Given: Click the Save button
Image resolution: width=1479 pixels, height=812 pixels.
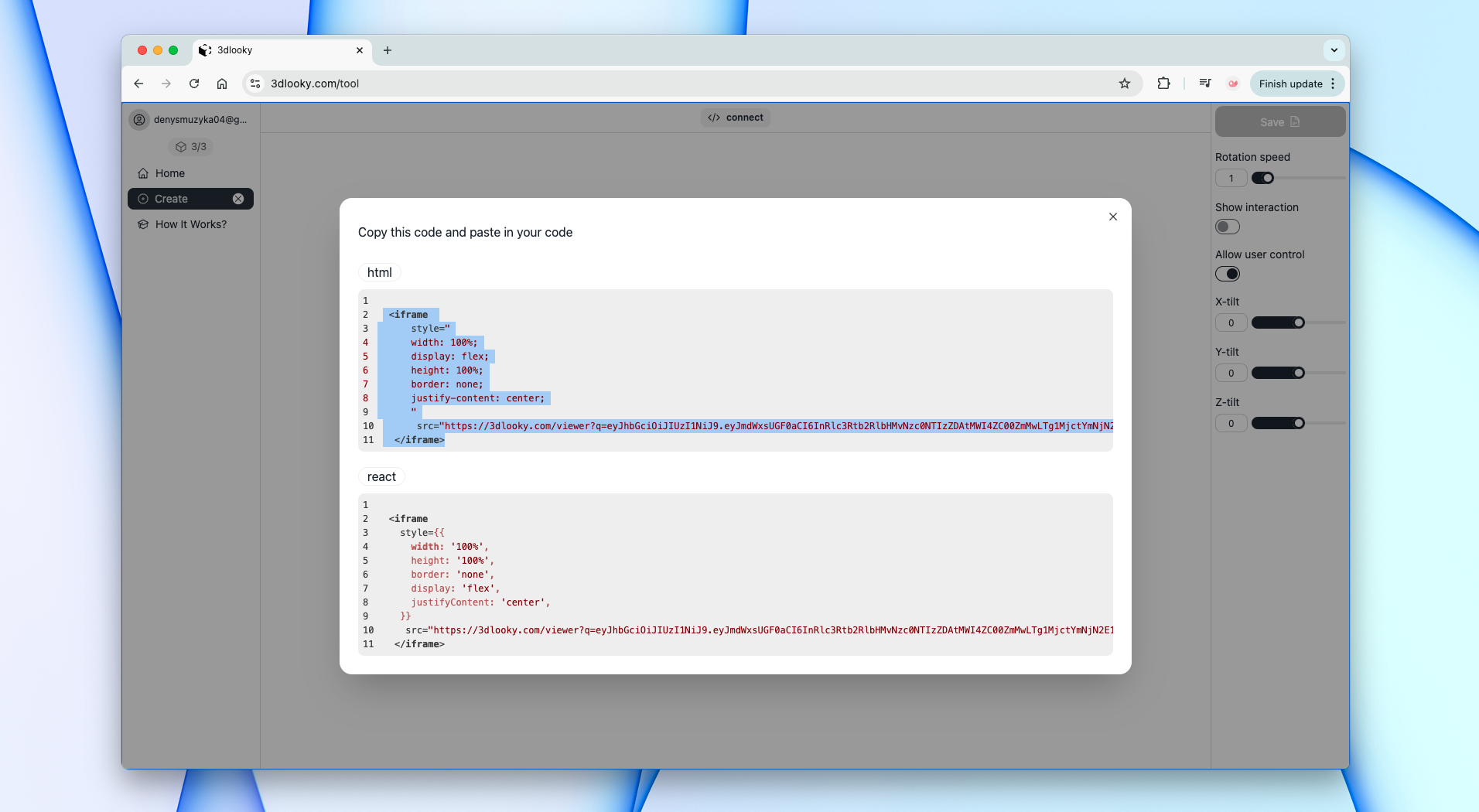Looking at the screenshot, I should 1280,121.
